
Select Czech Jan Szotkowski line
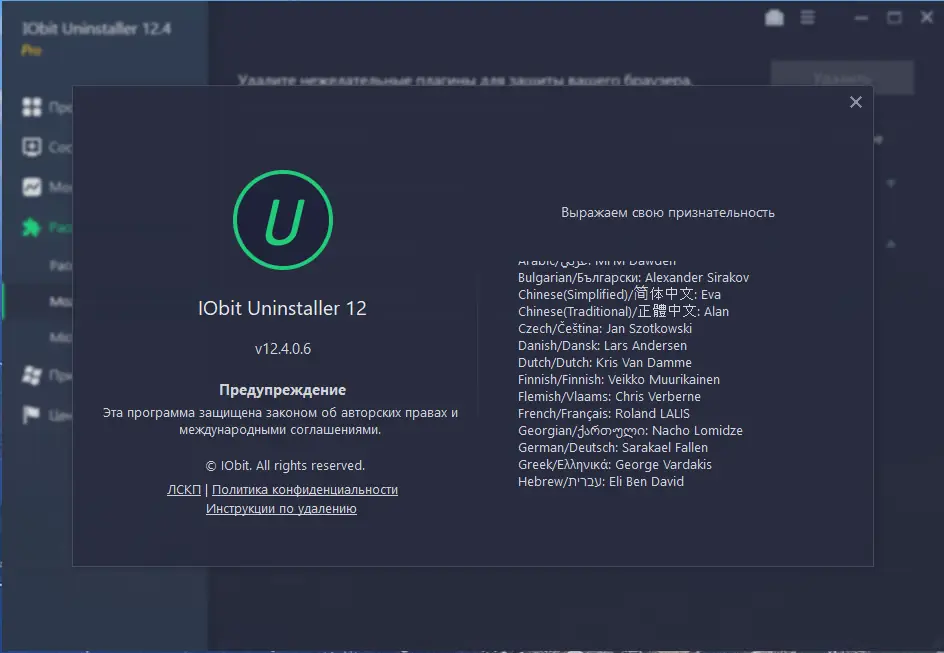tap(604, 329)
